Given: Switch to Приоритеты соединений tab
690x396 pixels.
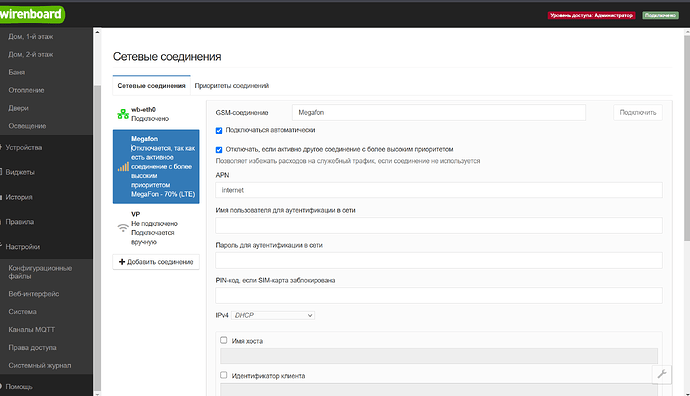Looking at the screenshot, I should pos(231,86).
